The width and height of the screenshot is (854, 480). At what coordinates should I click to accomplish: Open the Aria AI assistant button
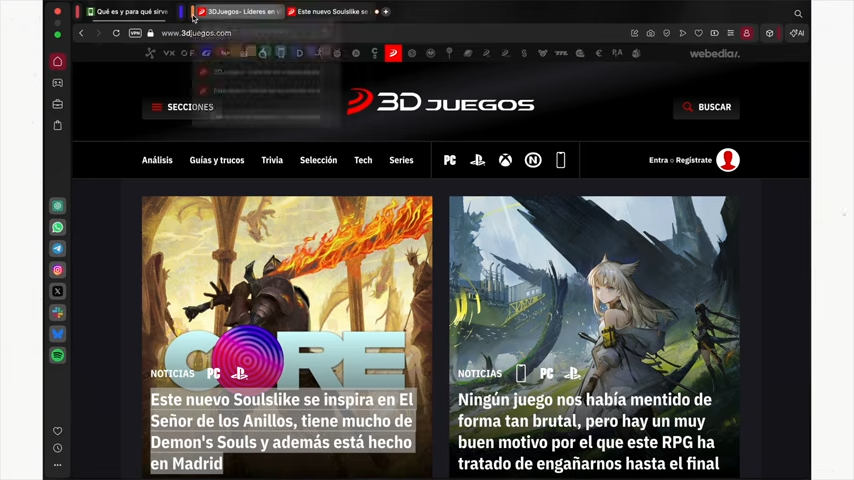coord(797,33)
